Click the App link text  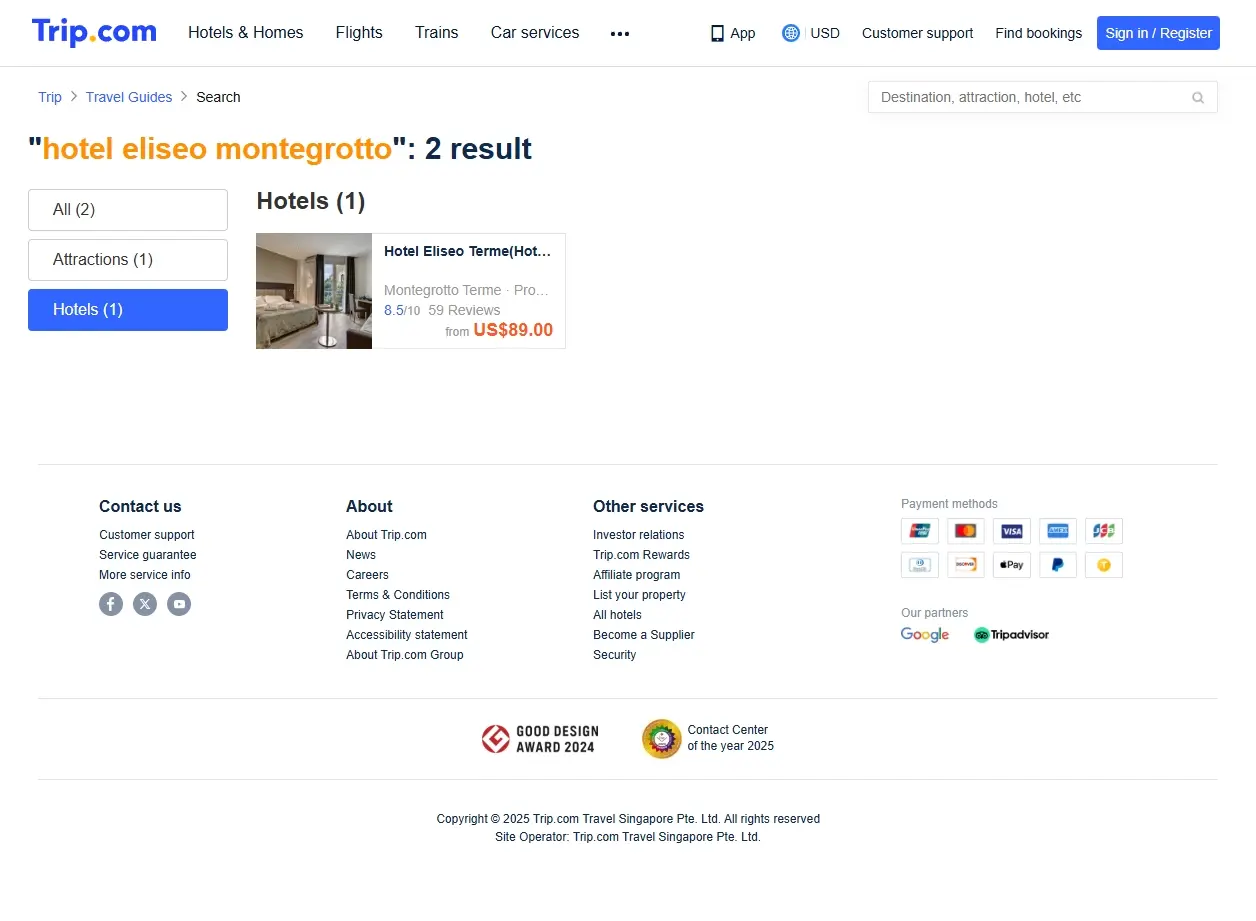pos(743,33)
